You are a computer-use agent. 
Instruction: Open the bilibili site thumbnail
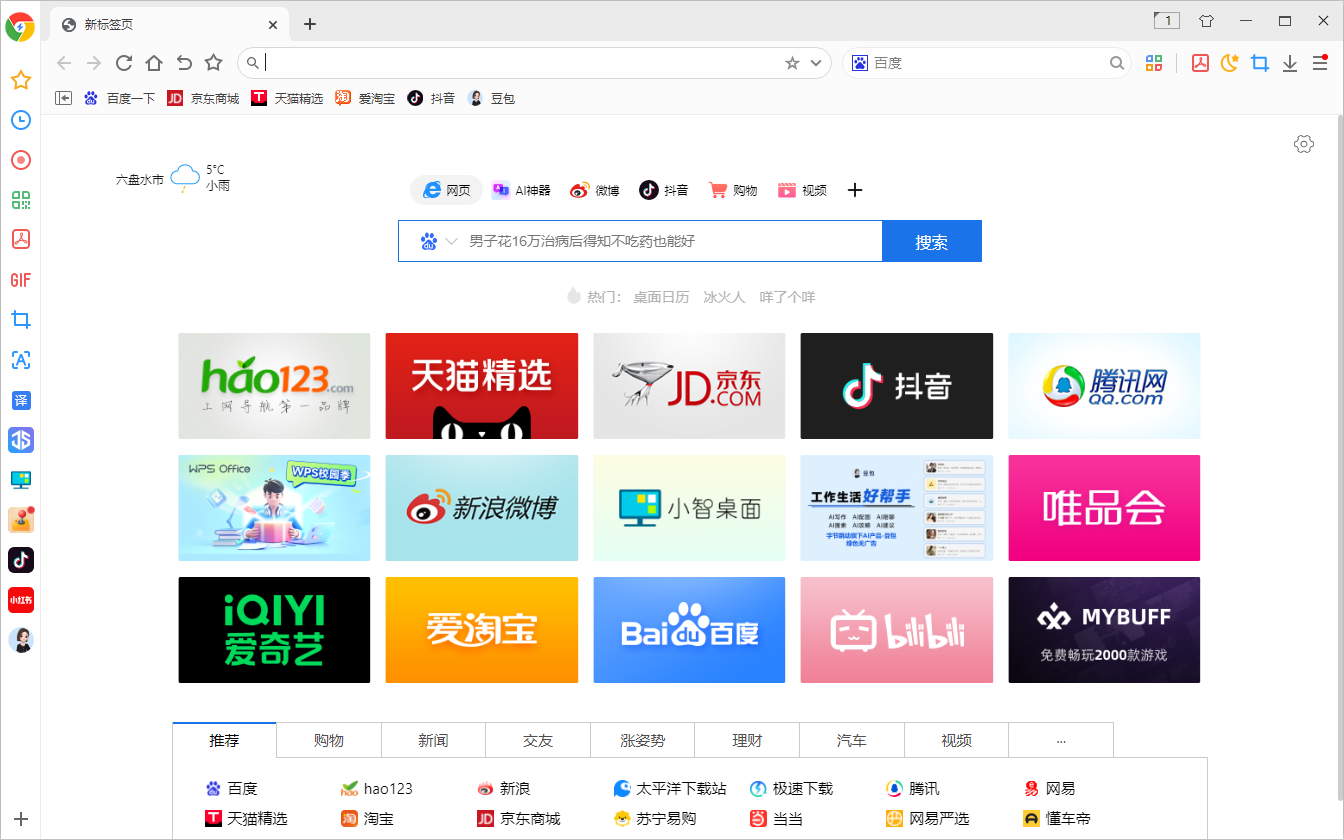896,629
